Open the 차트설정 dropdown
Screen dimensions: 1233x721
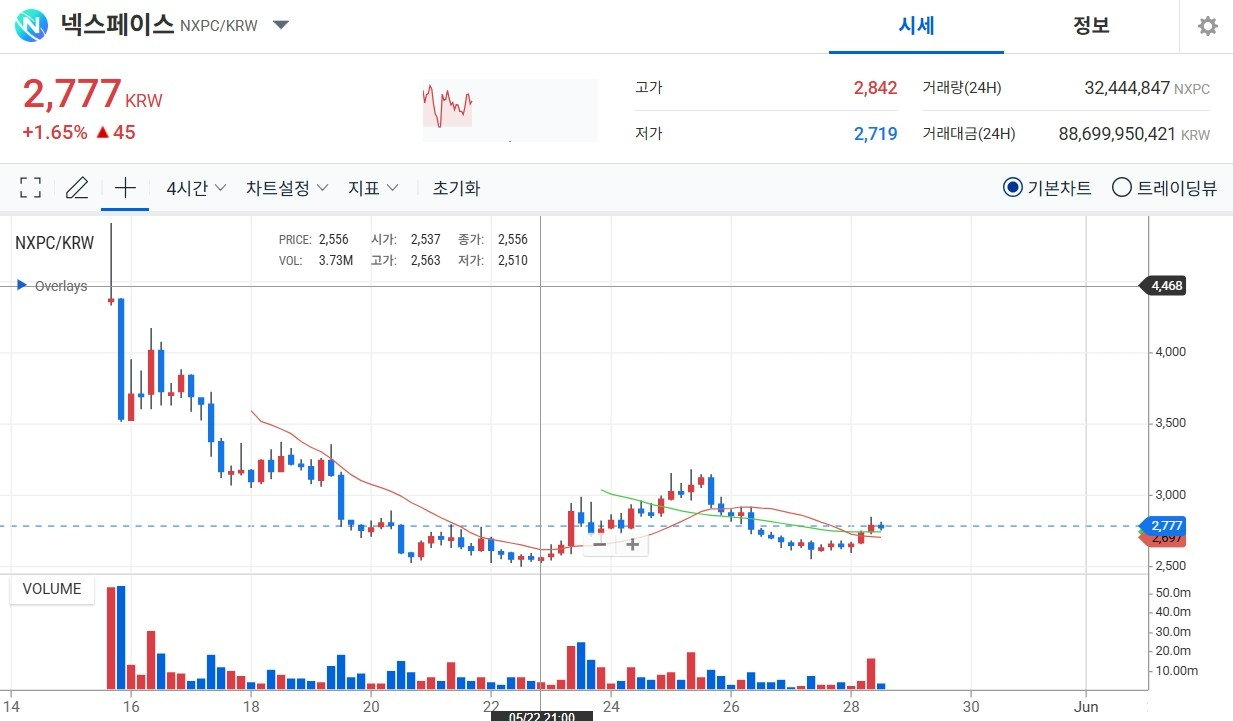(287, 188)
